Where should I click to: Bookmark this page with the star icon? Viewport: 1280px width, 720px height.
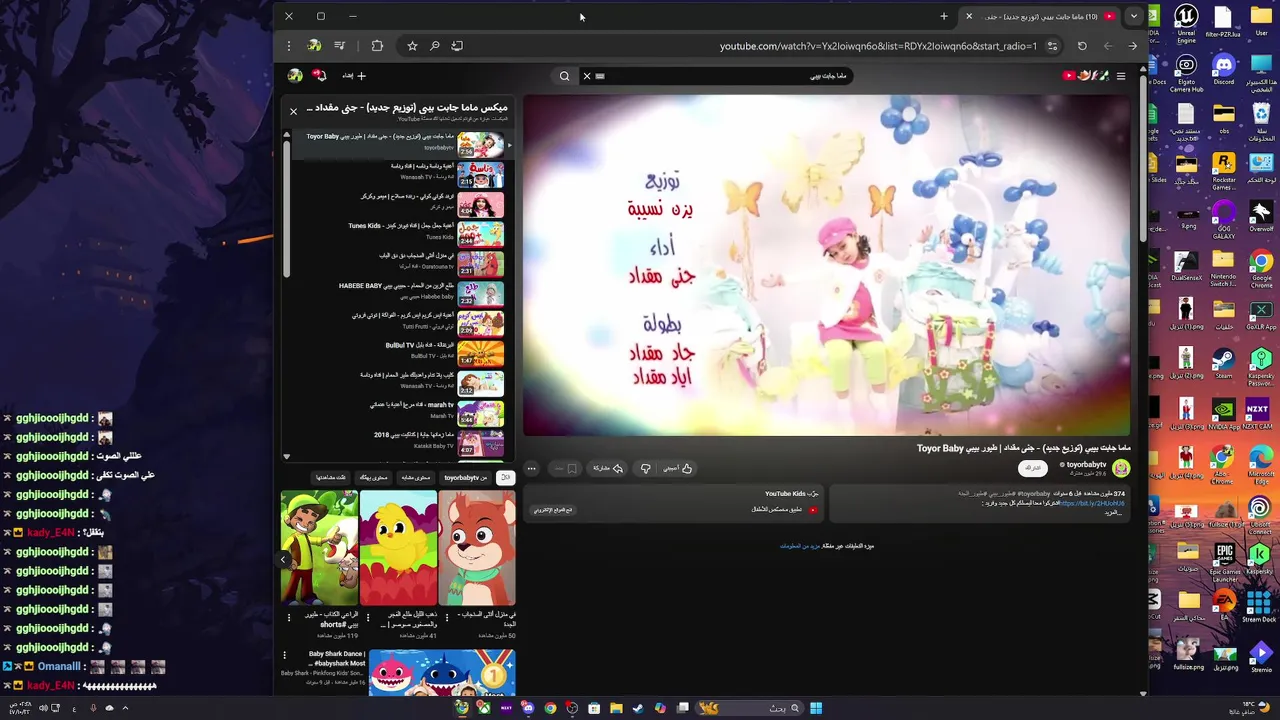(412, 46)
